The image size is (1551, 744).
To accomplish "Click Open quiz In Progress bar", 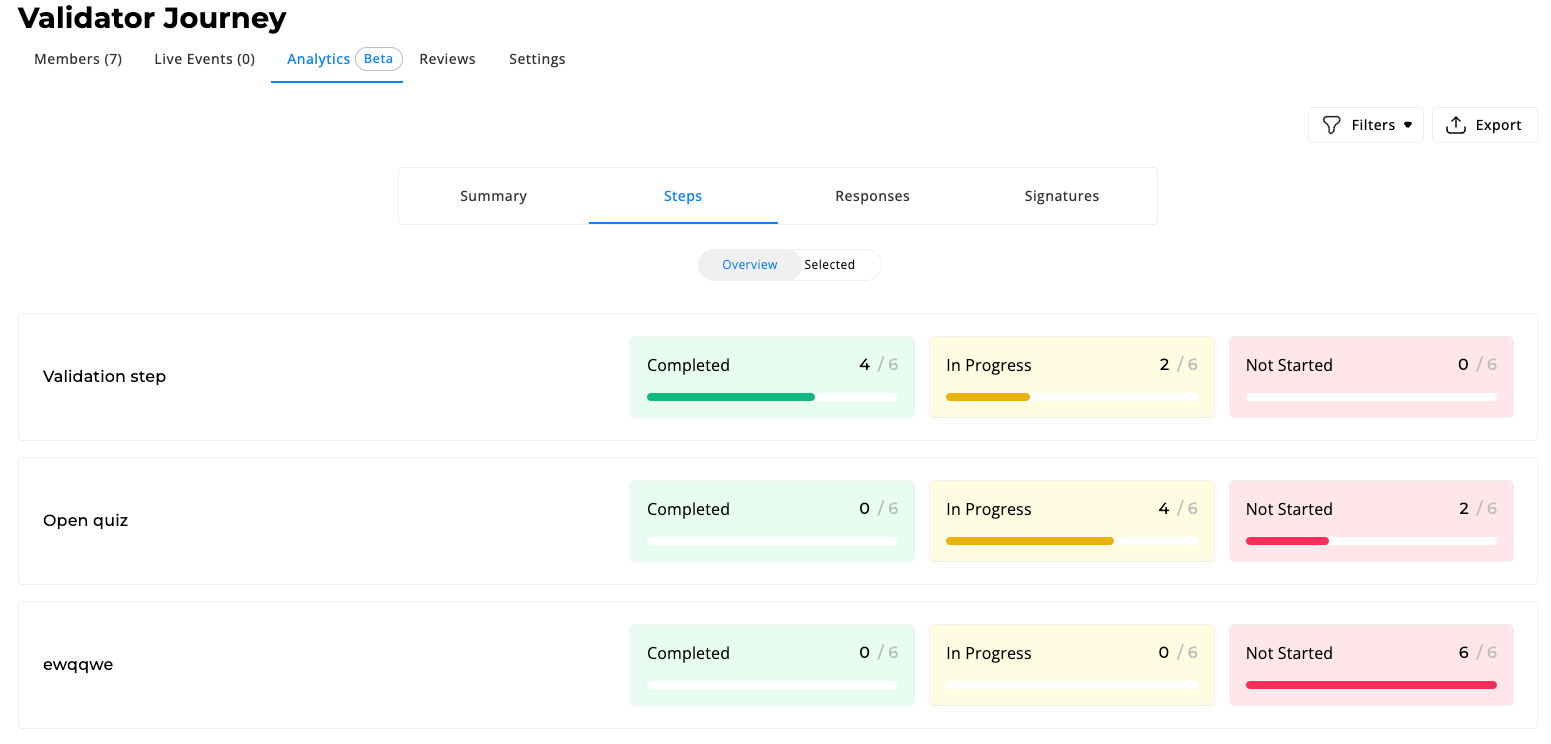I will pos(1071,541).
